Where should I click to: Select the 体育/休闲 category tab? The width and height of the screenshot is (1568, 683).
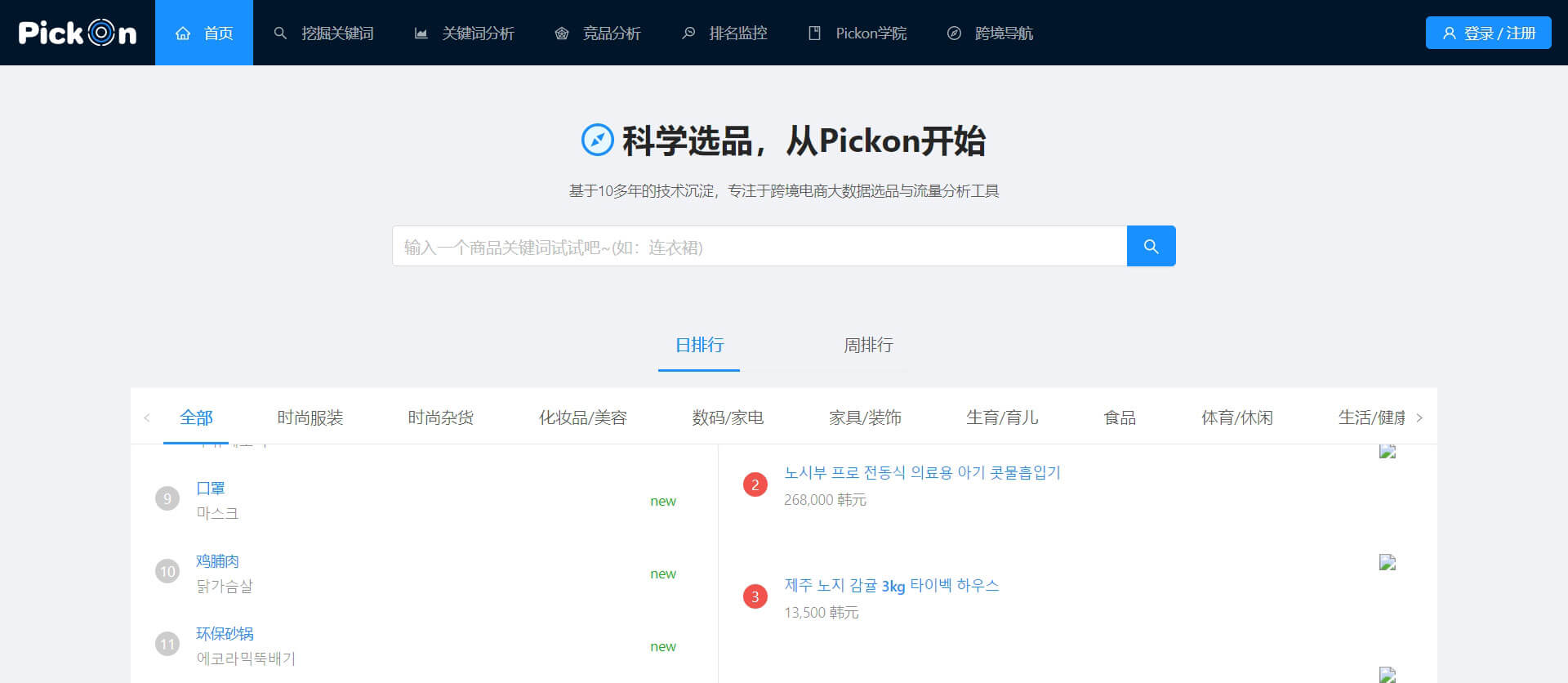1237,417
